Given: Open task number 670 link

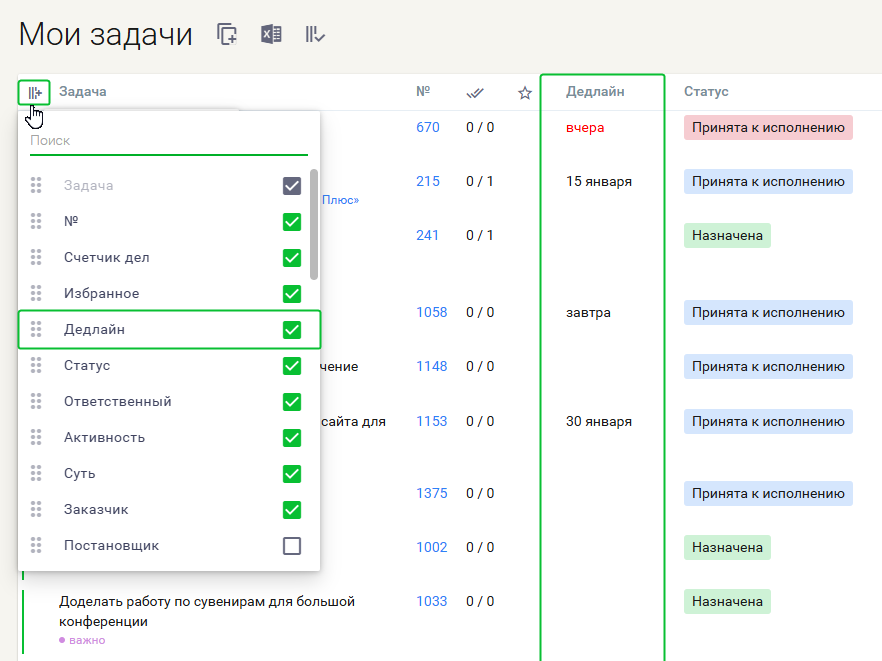Looking at the screenshot, I should click(427, 128).
